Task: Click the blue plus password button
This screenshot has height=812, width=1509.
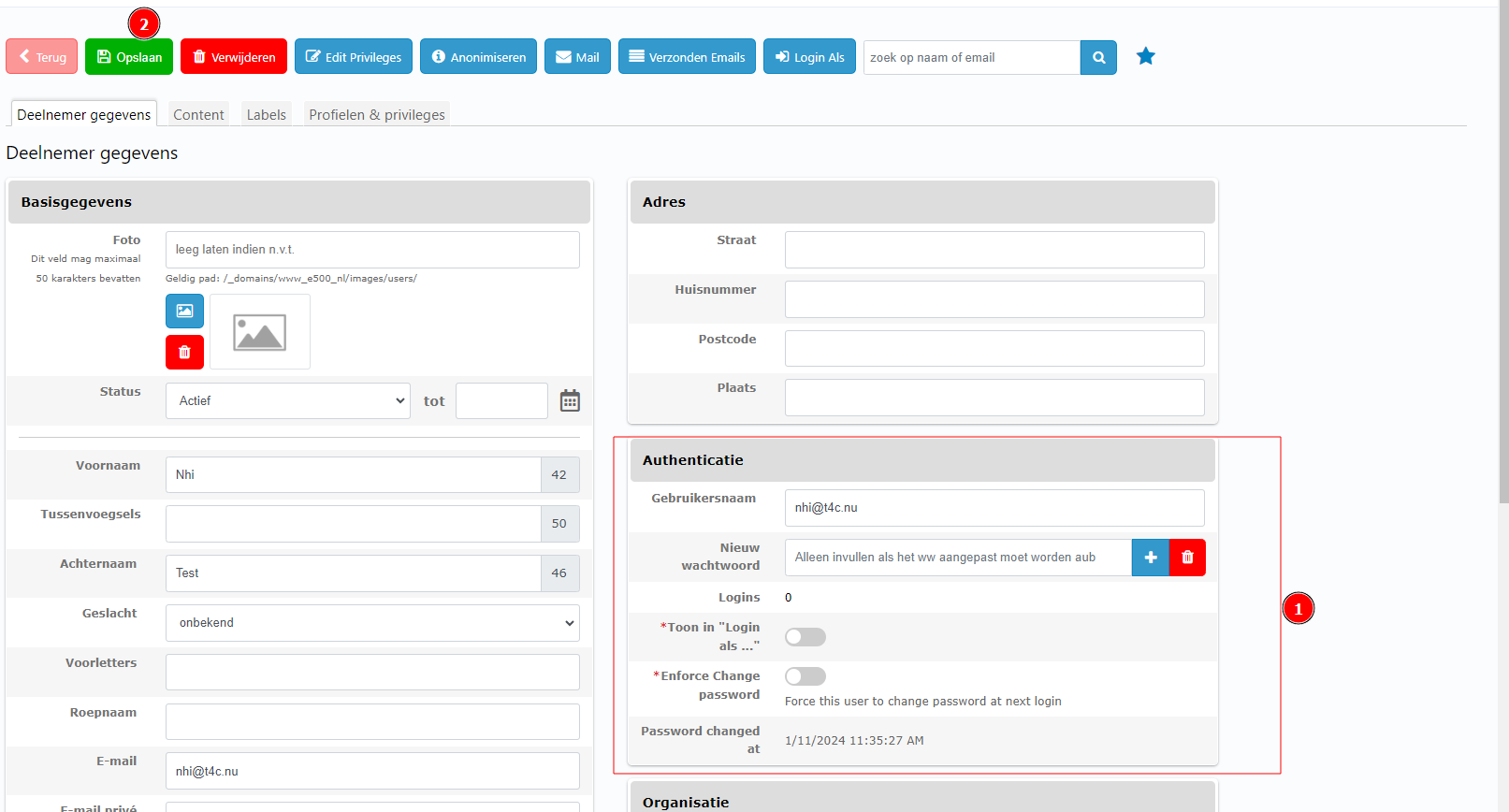Action: 1150,558
